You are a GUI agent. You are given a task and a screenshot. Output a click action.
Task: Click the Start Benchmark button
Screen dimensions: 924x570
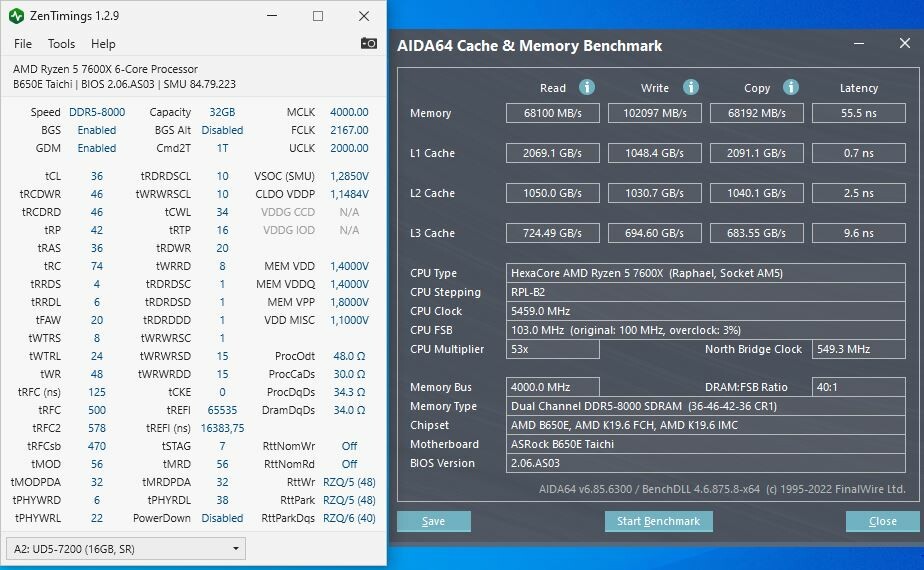[x=658, y=521]
